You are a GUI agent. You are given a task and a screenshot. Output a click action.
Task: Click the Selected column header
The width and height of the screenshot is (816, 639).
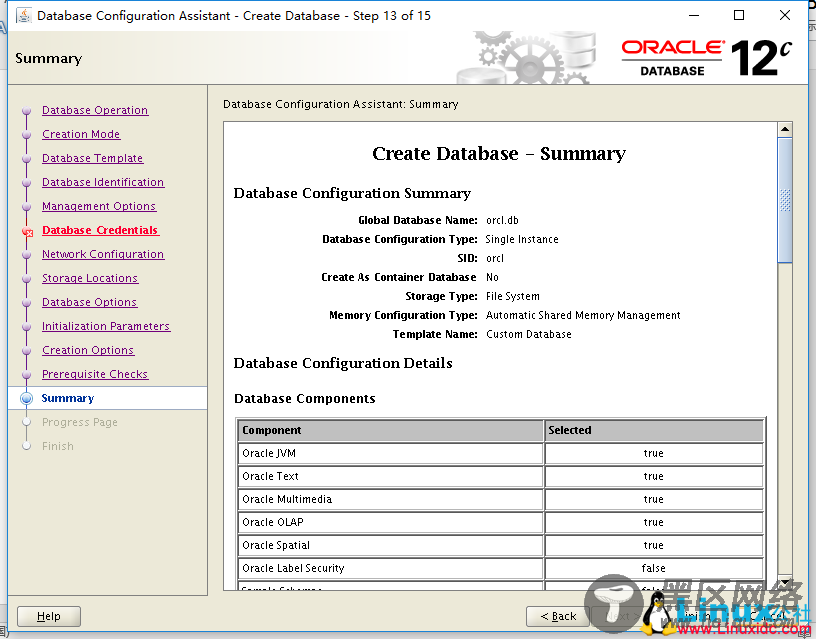[x=654, y=430]
